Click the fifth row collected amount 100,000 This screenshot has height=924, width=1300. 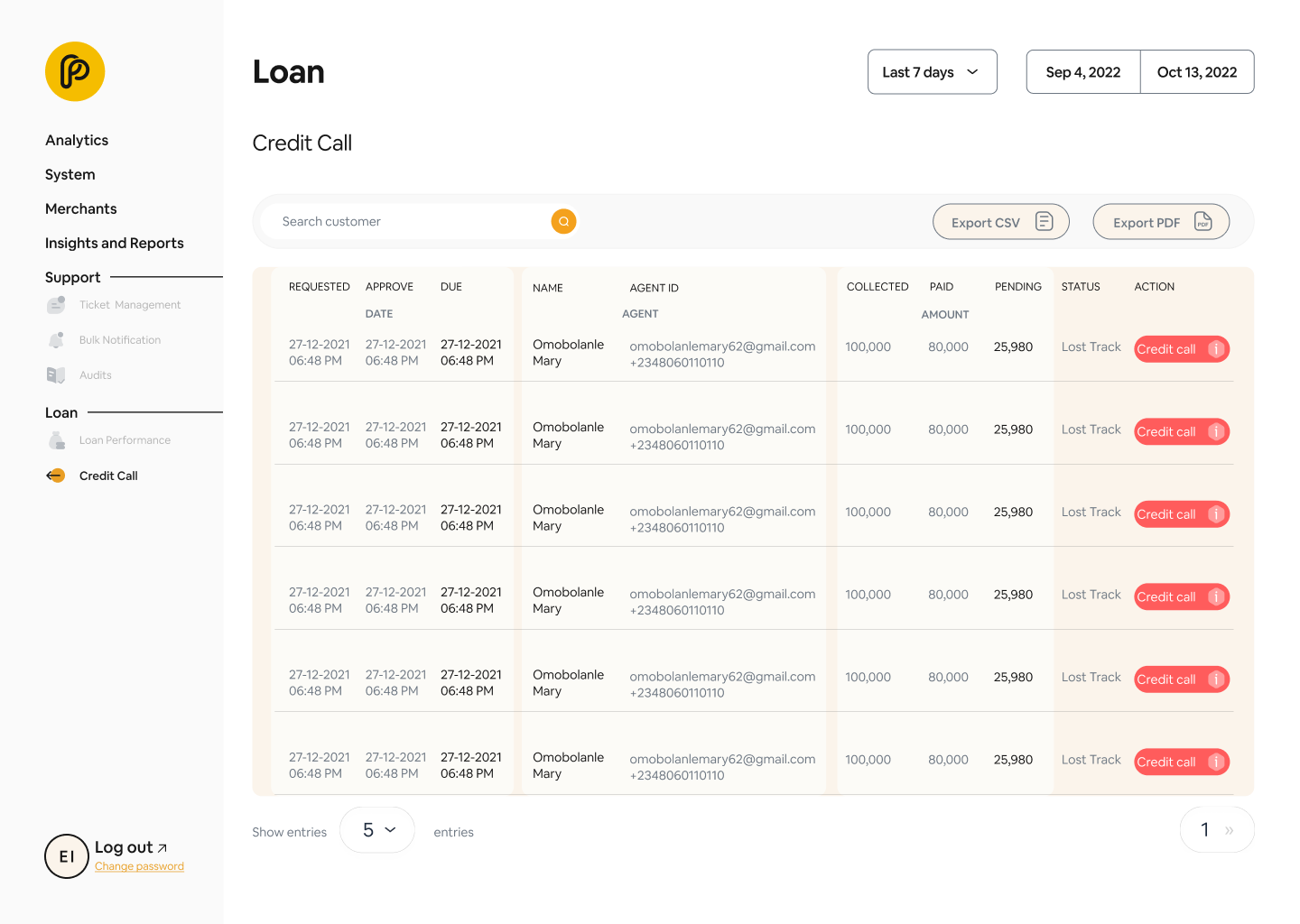point(868,677)
